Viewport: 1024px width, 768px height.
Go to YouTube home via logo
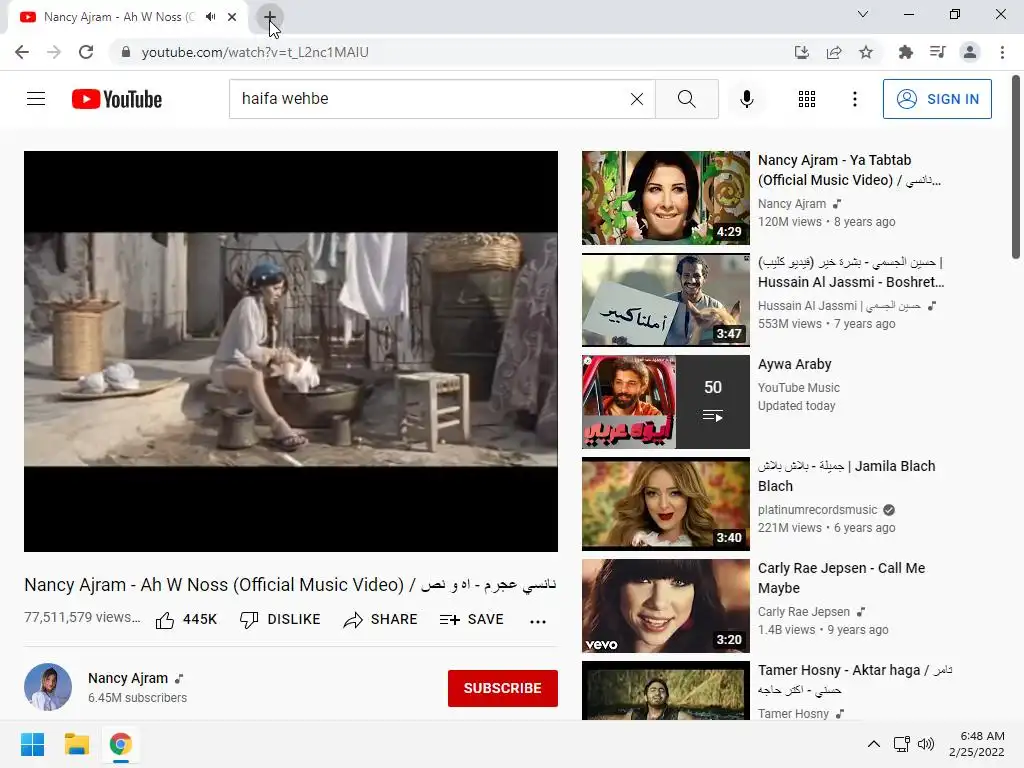click(117, 99)
